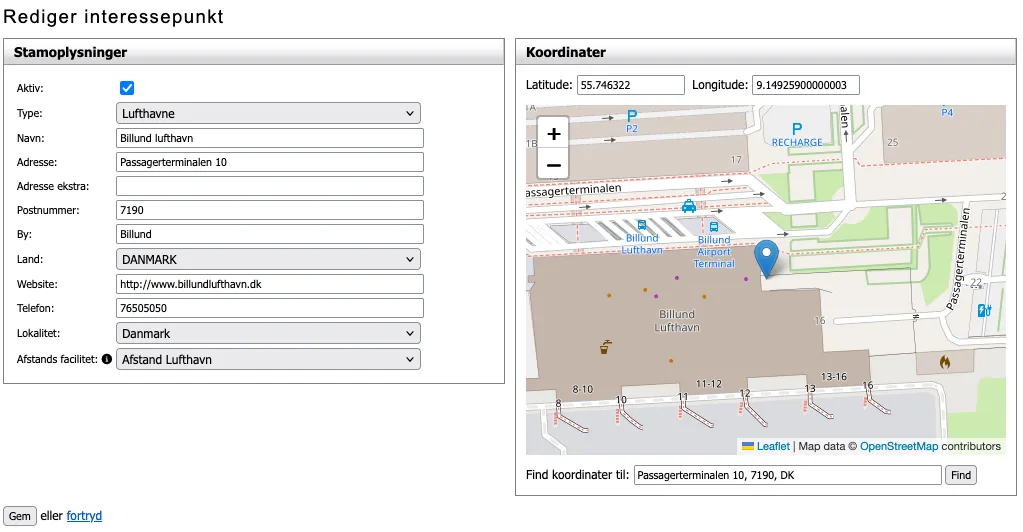Open the Lokalitet dropdown
This screenshot has width=1023, height=532.
click(268, 334)
